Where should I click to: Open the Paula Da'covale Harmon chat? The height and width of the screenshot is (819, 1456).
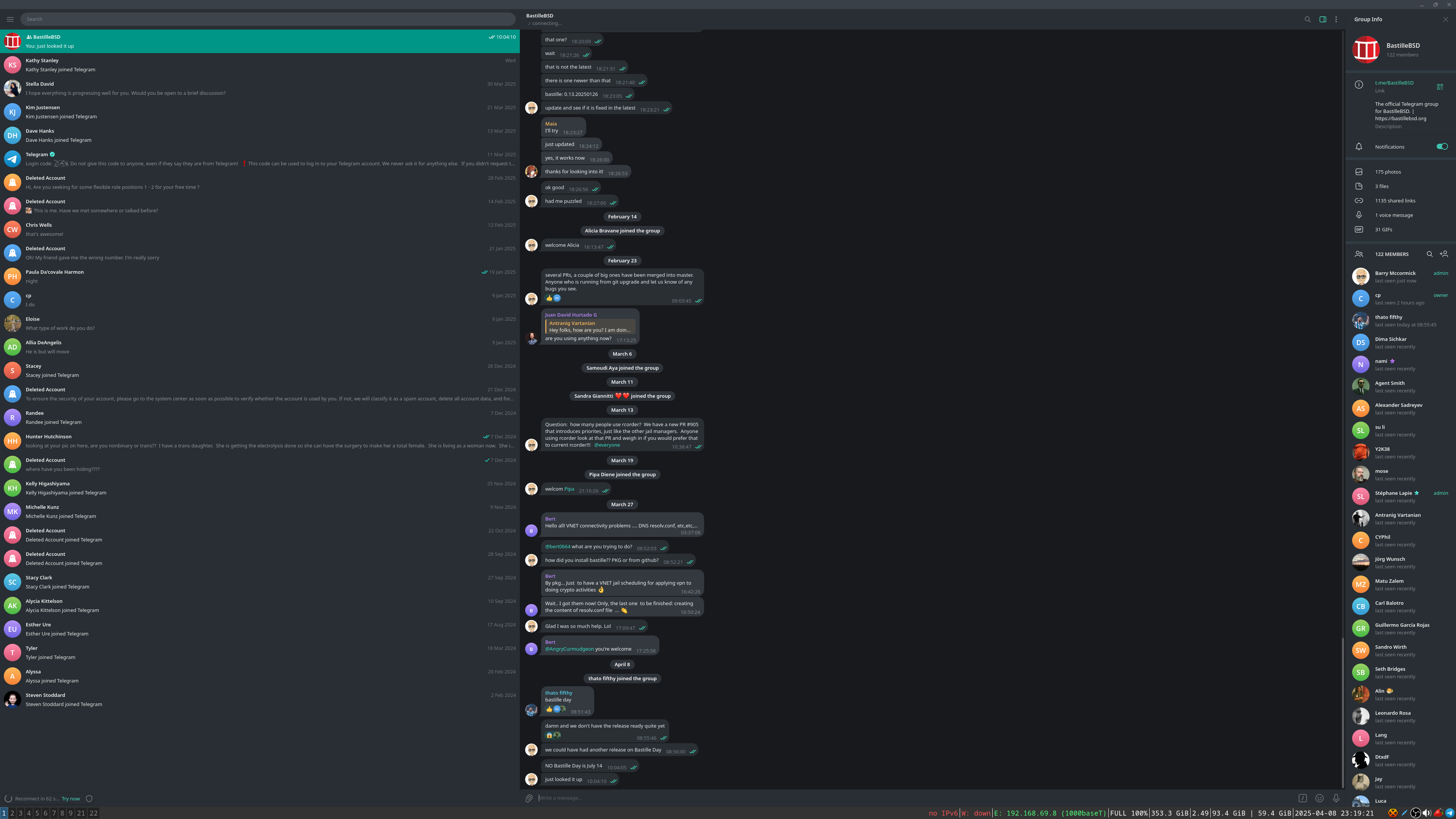click(x=259, y=276)
